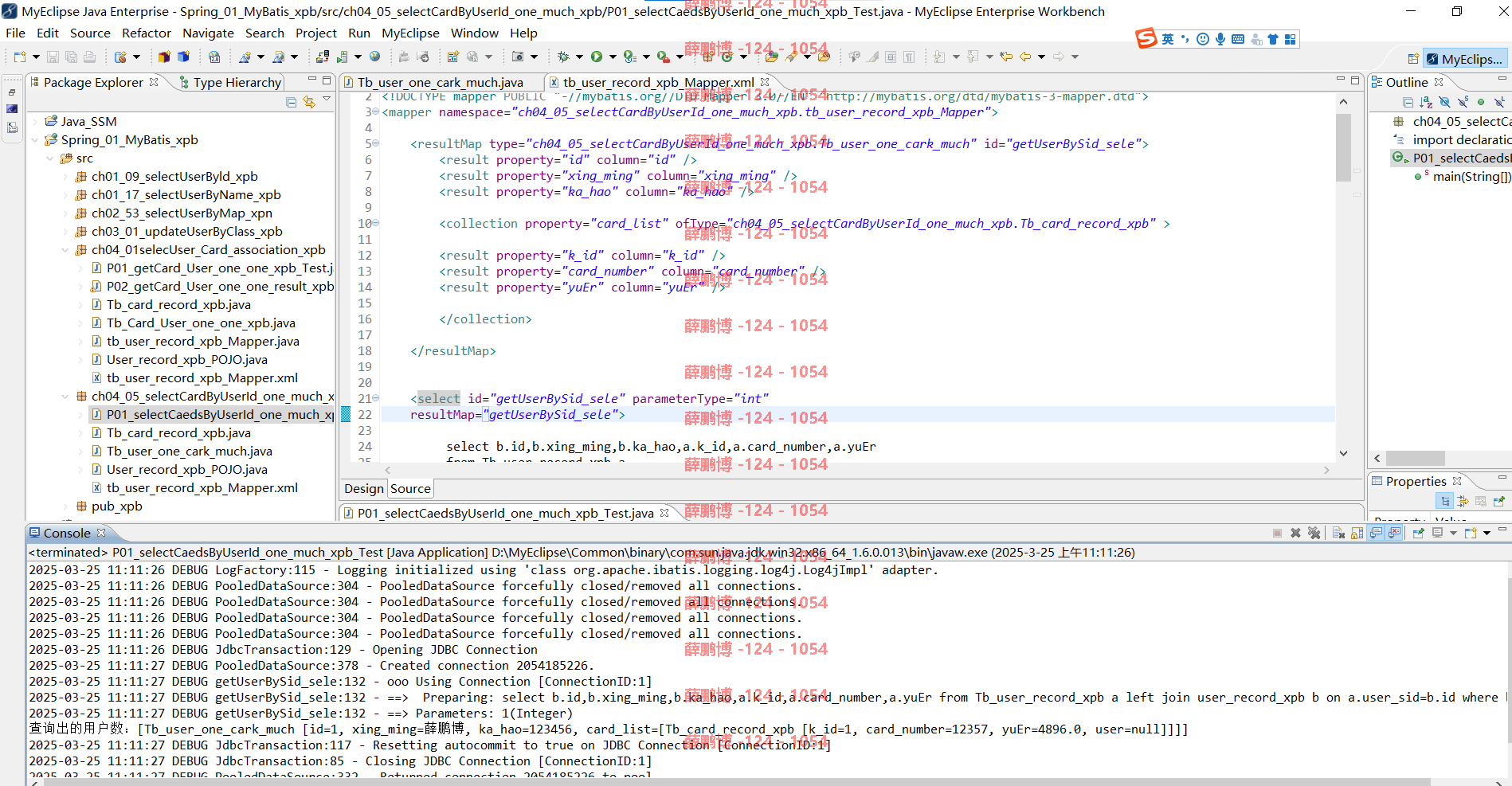Close the Console view tab

101,533
